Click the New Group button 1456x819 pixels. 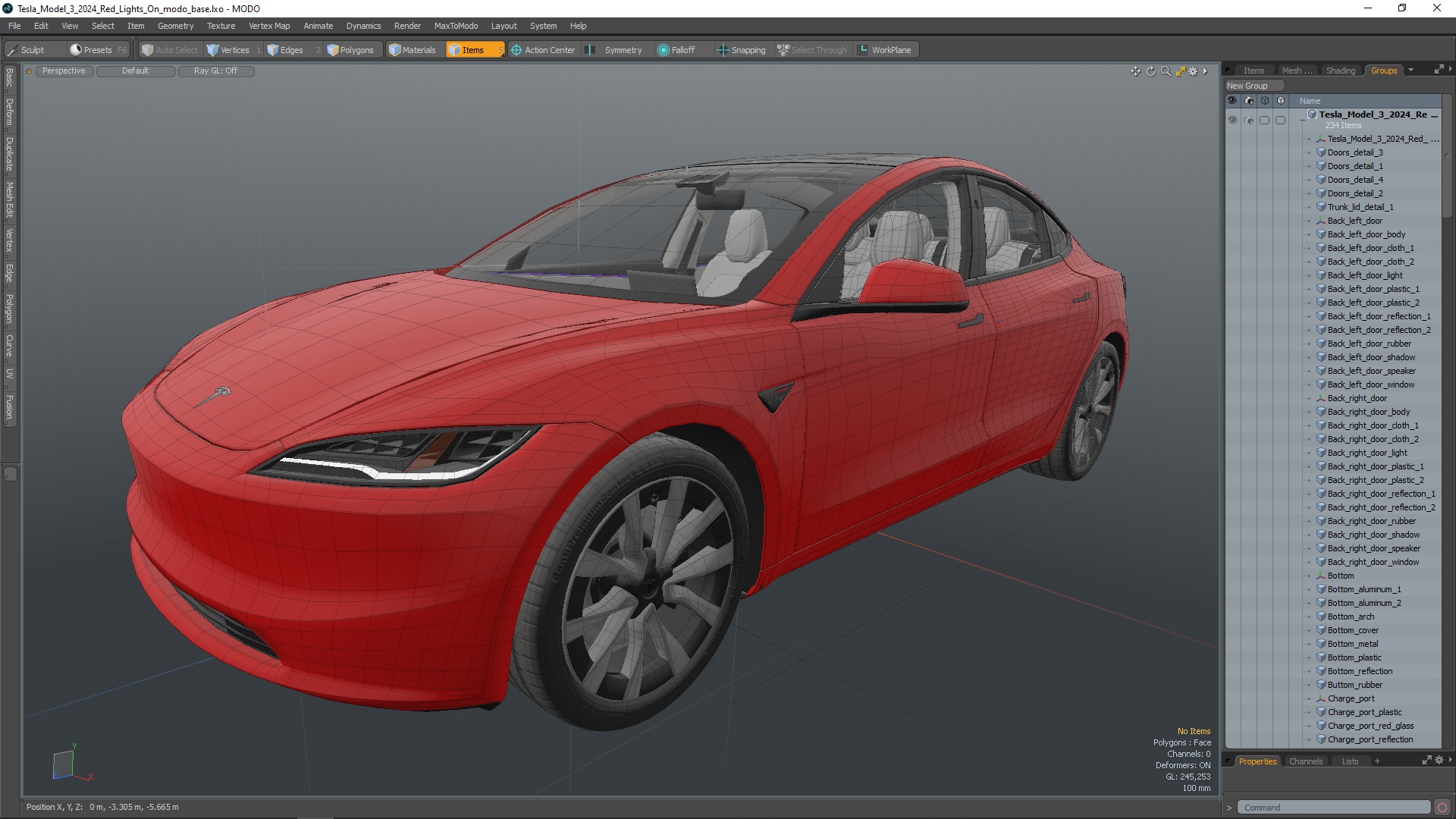(1254, 86)
